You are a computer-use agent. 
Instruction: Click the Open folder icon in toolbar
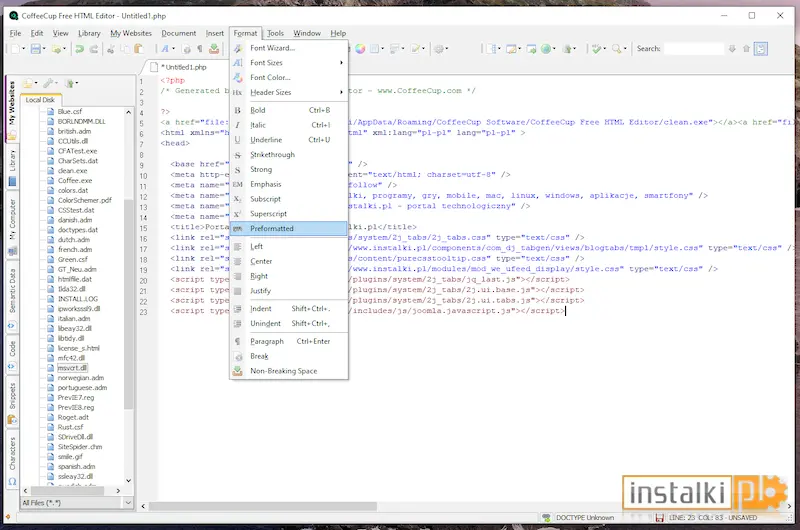[x=56, y=49]
